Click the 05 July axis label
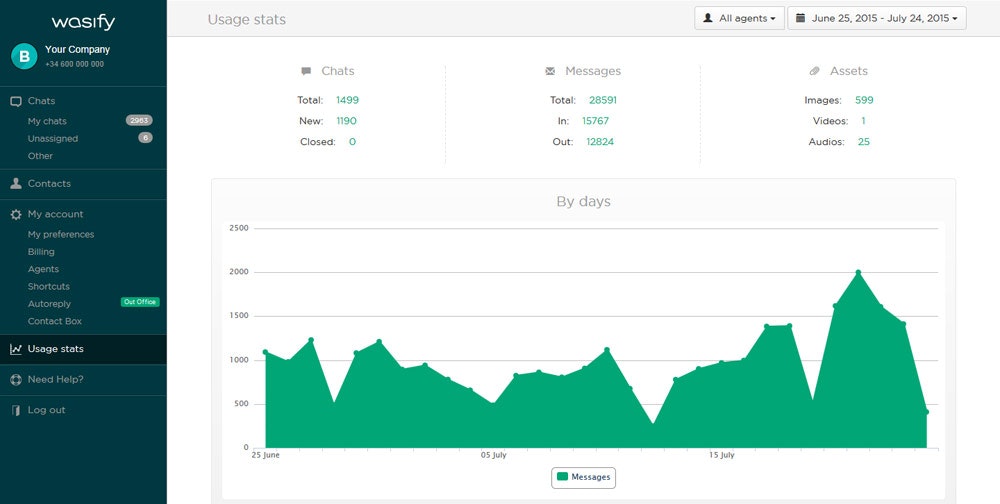The width and height of the screenshot is (1000, 504). [x=494, y=456]
